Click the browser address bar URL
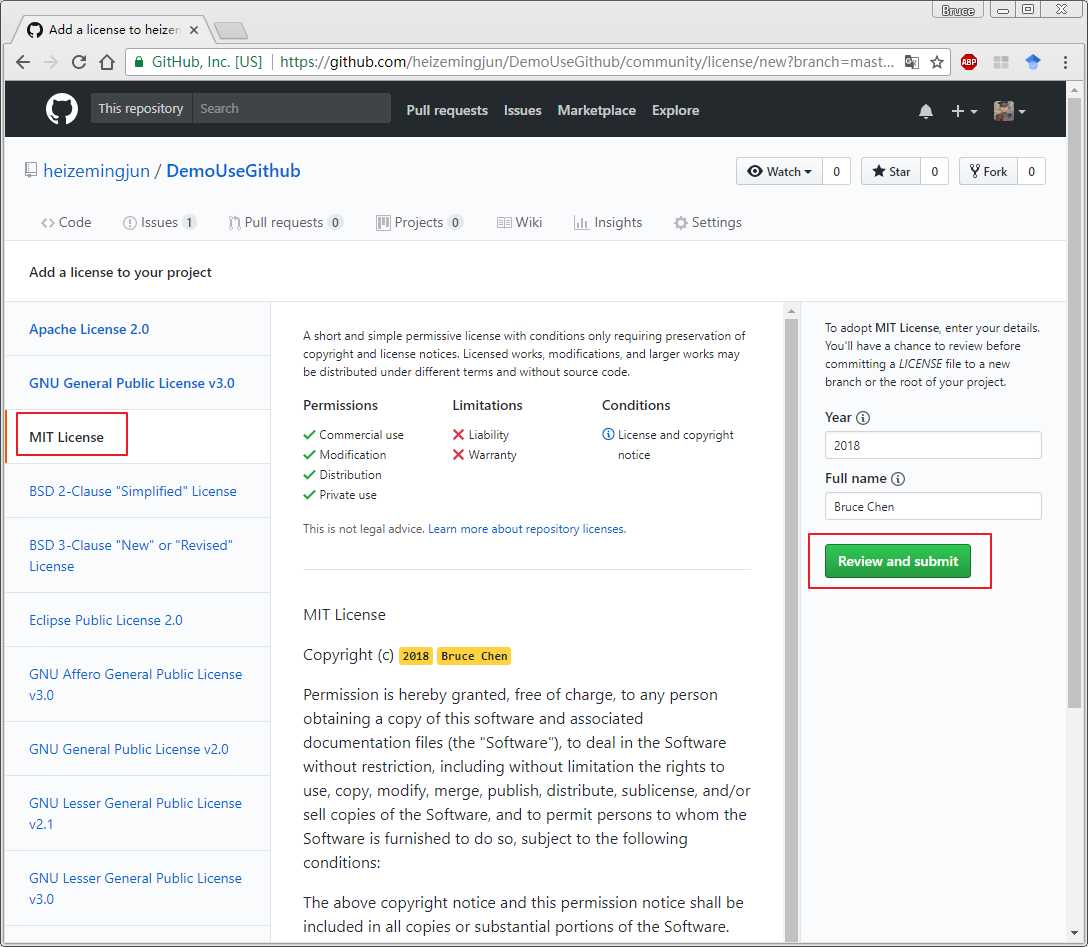The height and width of the screenshot is (947, 1088). [x=586, y=62]
